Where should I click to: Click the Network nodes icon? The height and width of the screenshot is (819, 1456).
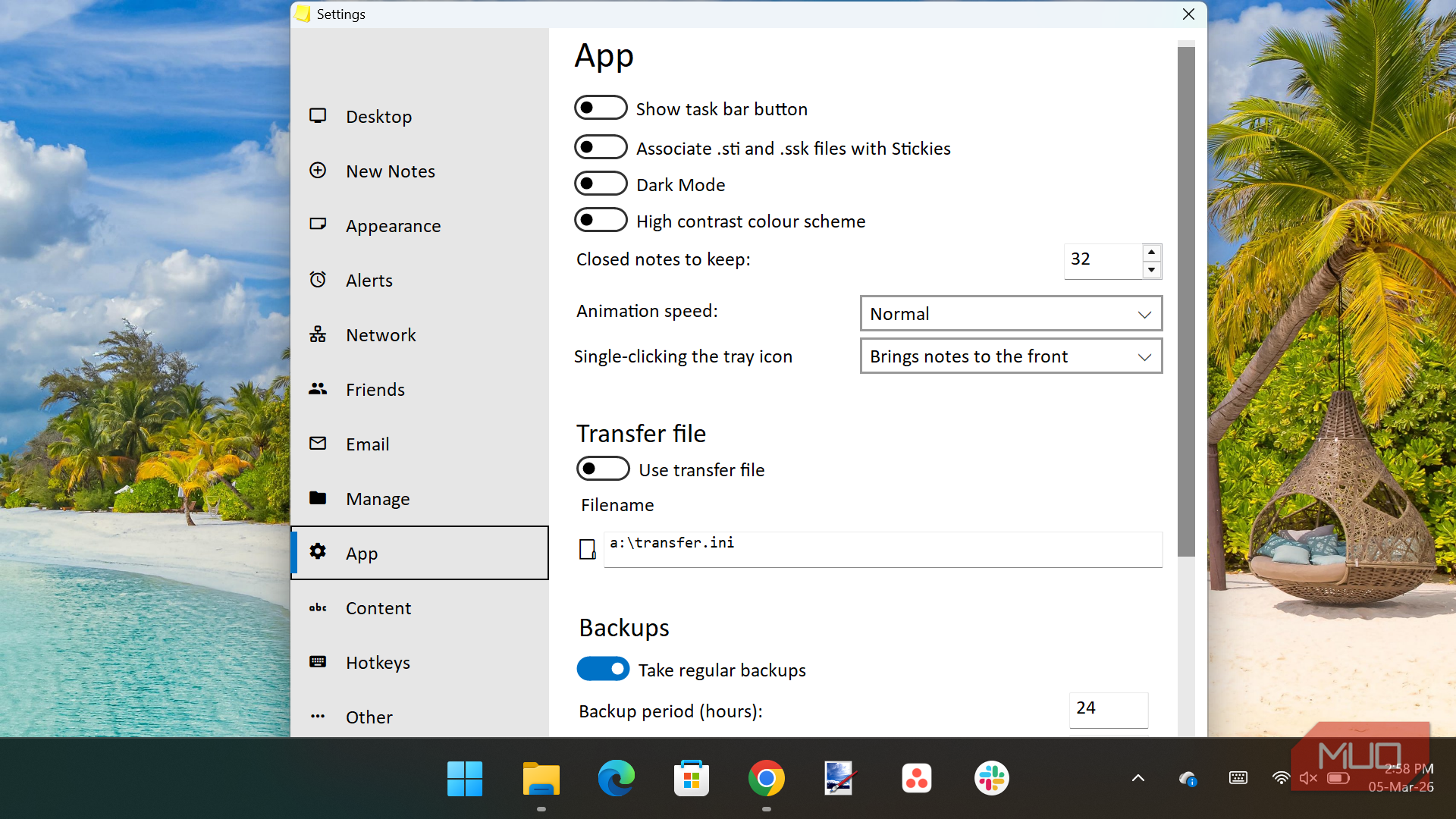pyautogui.click(x=318, y=334)
